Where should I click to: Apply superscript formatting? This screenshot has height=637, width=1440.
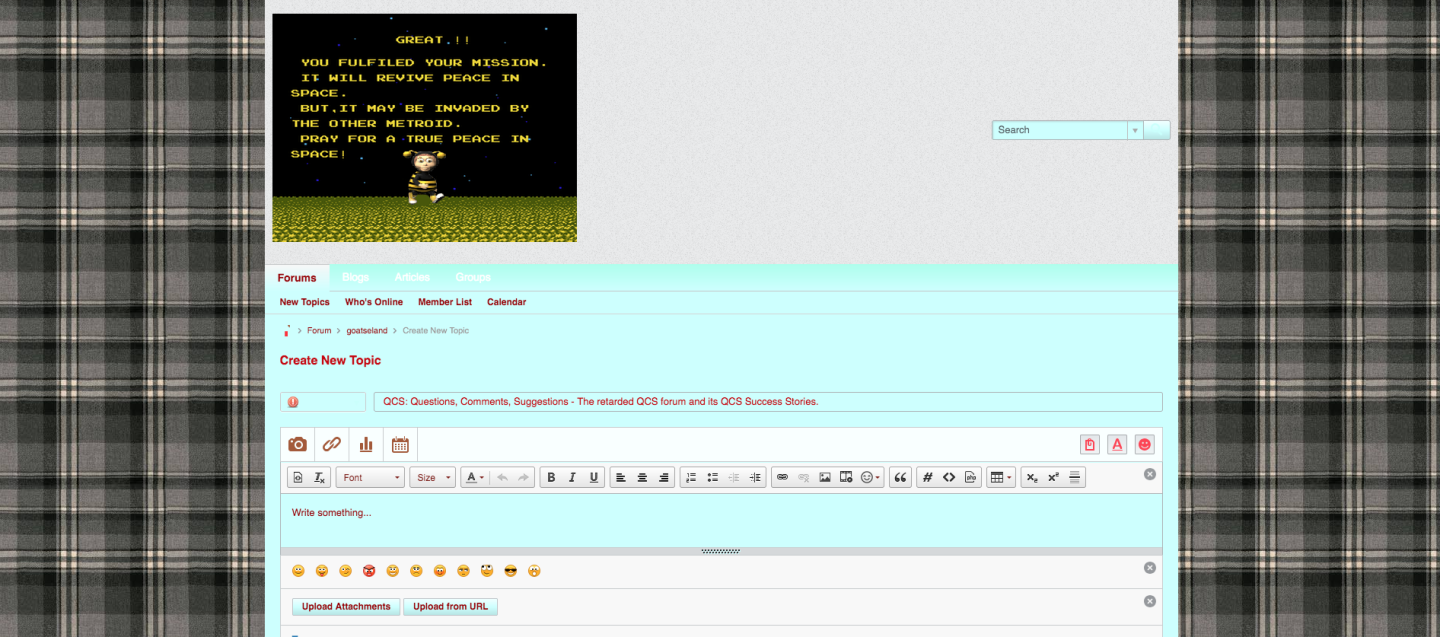[x=1053, y=478]
